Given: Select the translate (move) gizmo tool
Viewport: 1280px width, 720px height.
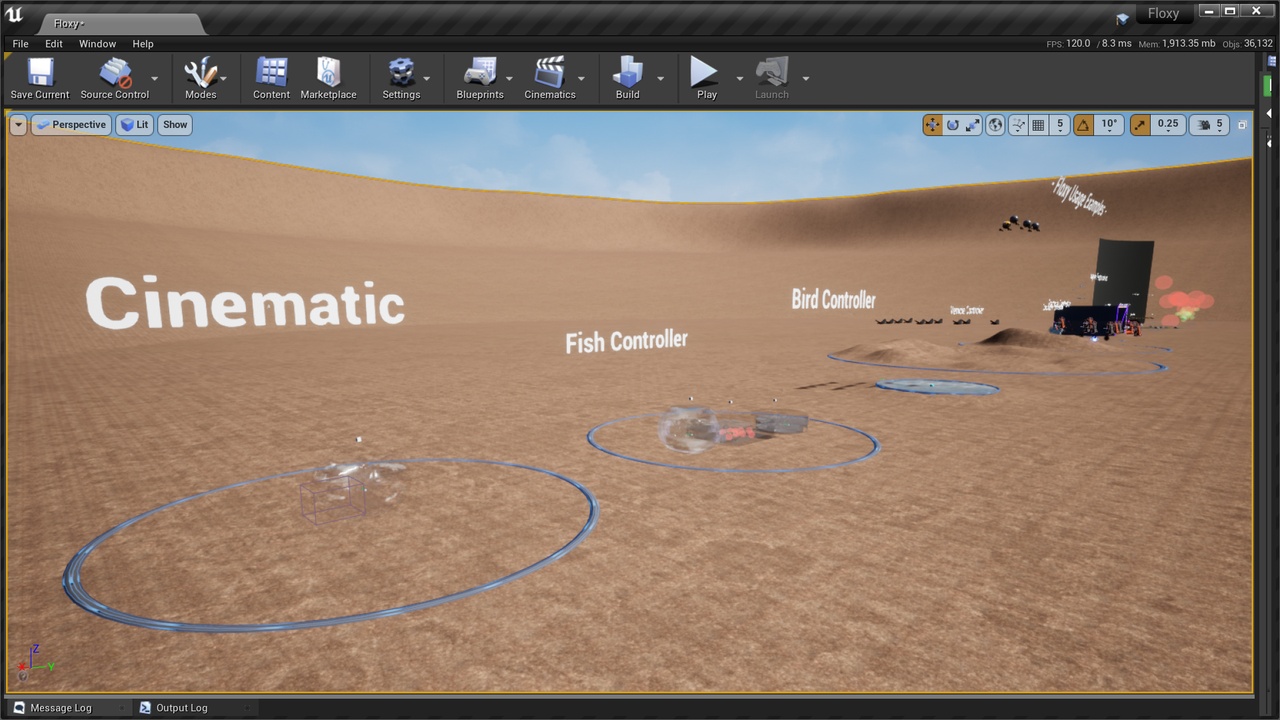Looking at the screenshot, I should 932,125.
